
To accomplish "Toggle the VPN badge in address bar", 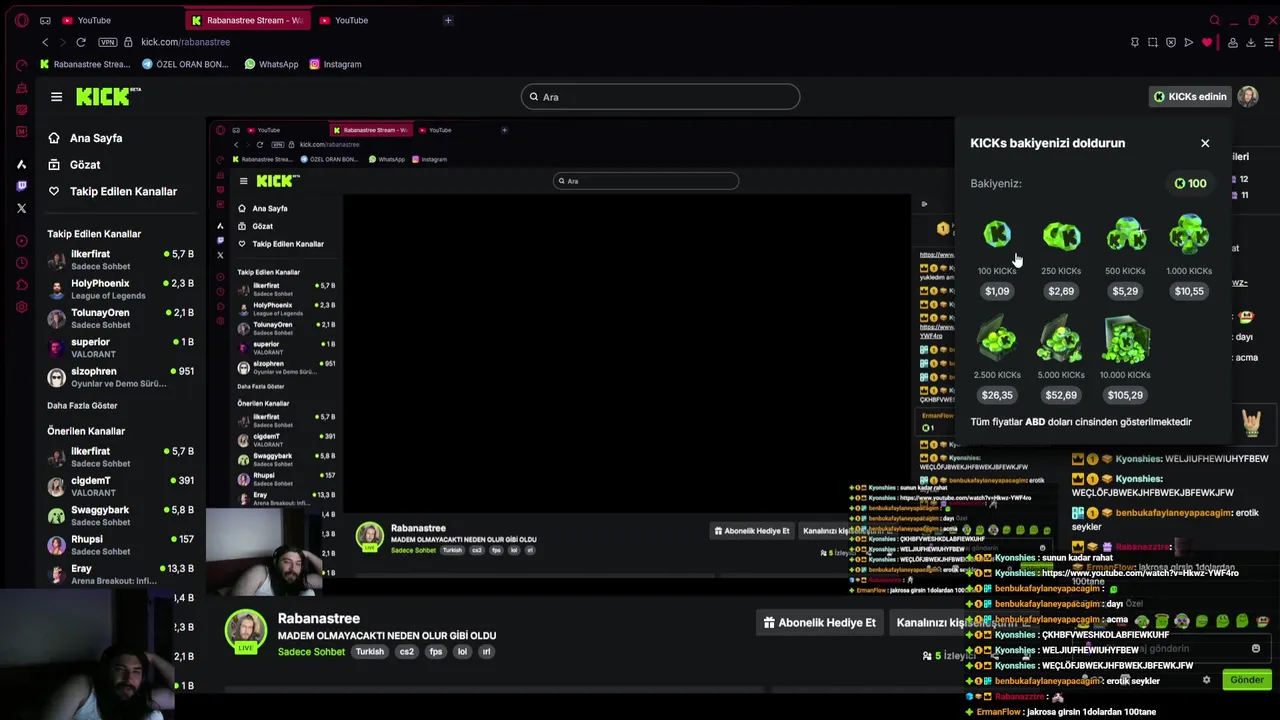I will pos(108,42).
